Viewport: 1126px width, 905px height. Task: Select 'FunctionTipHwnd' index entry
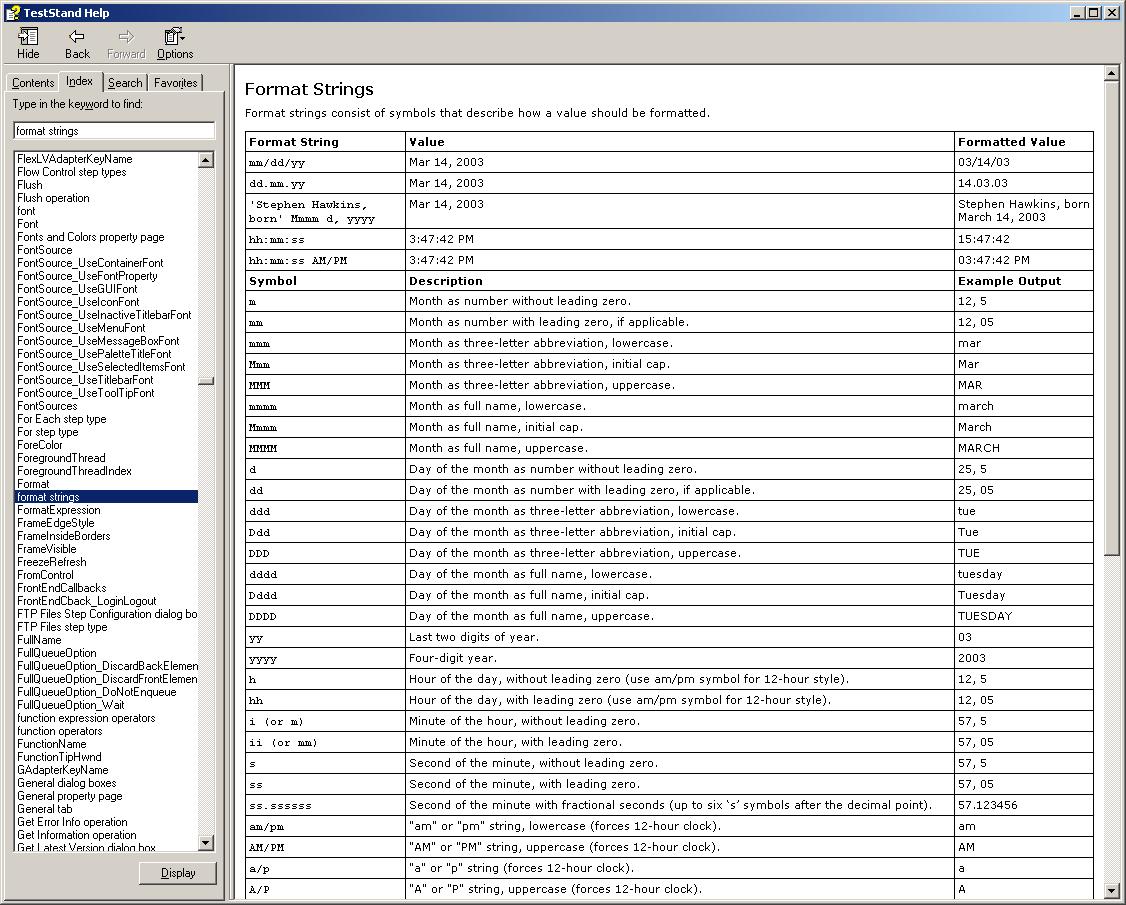pos(60,757)
